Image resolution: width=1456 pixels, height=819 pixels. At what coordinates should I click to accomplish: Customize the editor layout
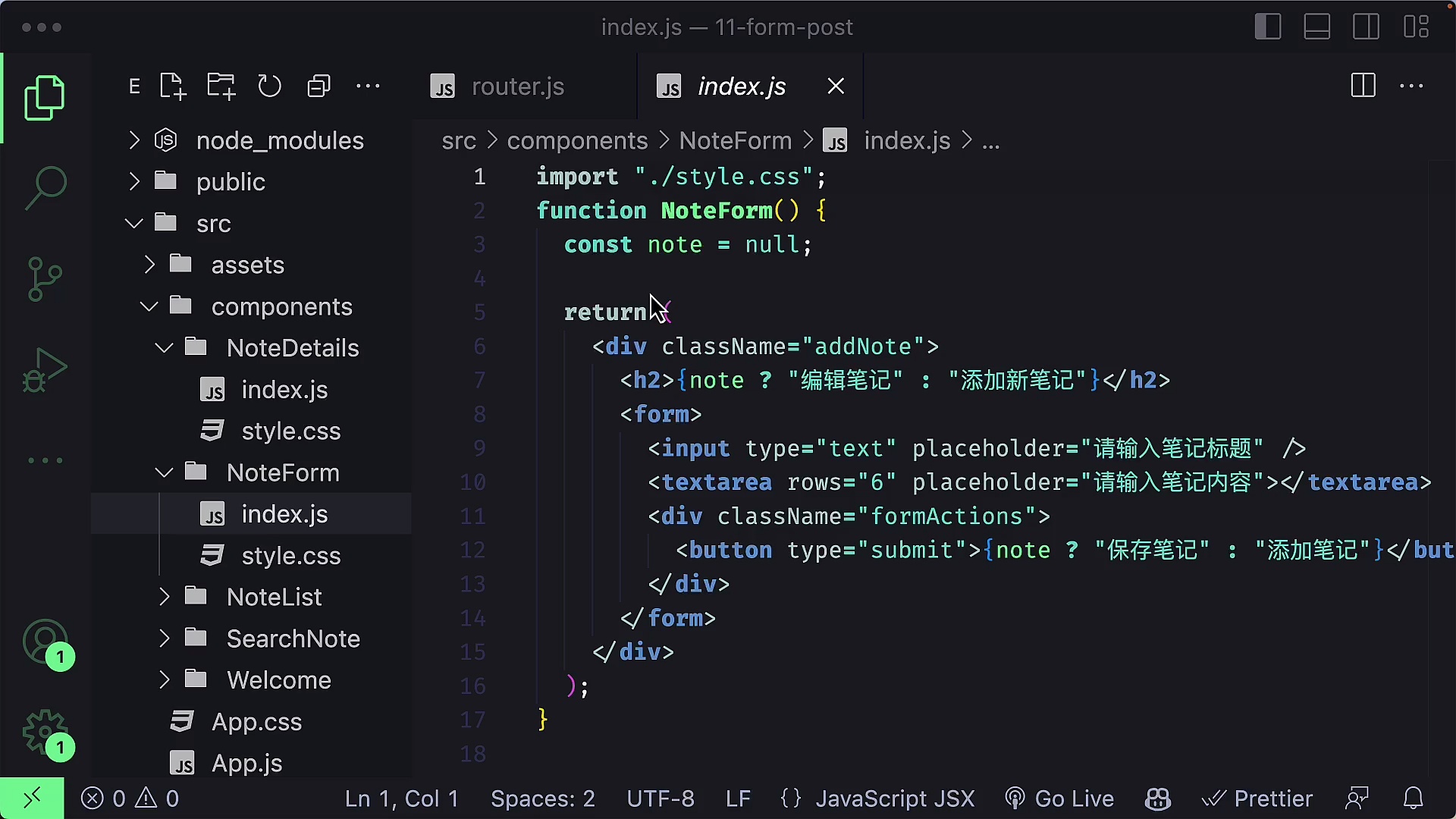tap(1416, 27)
